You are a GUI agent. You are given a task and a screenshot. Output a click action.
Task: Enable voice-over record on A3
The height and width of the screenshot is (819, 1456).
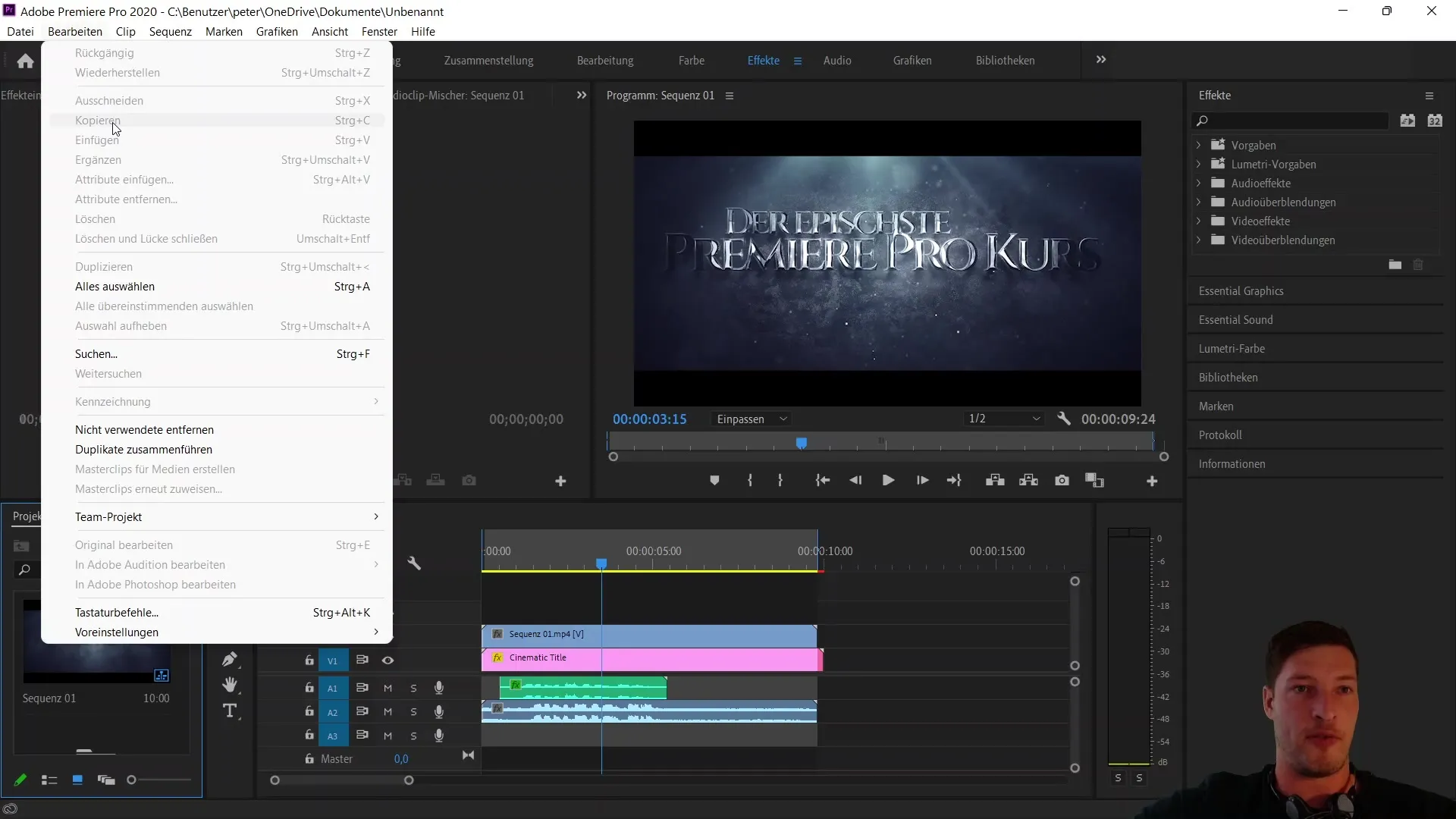(x=438, y=736)
